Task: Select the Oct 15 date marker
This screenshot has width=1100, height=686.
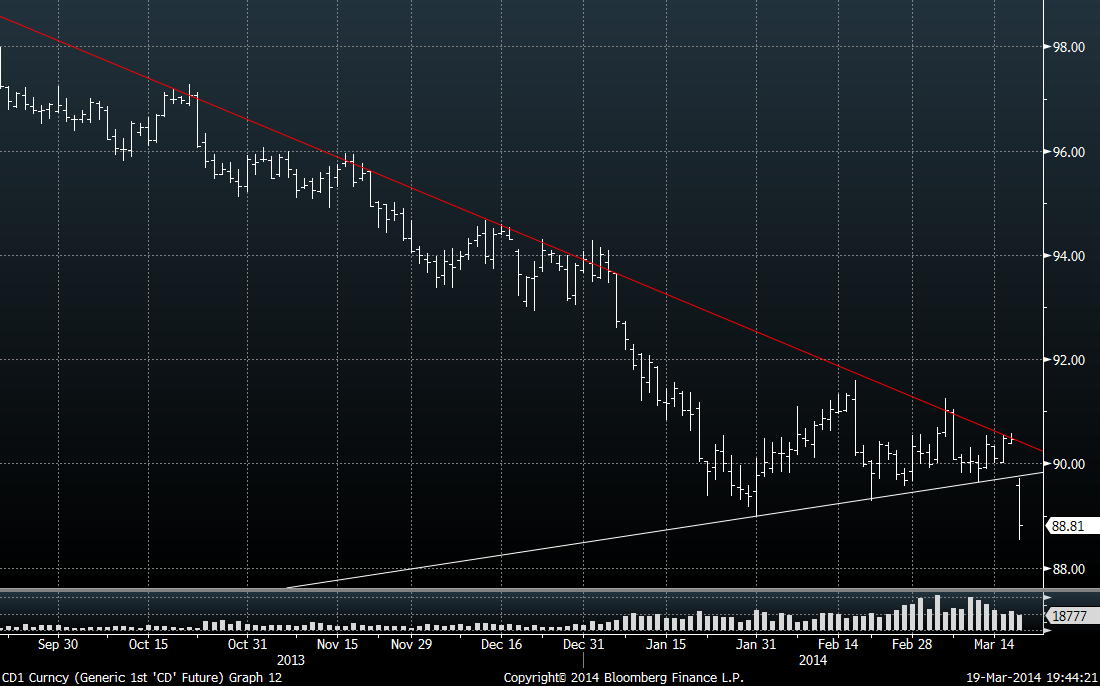Action: point(147,645)
